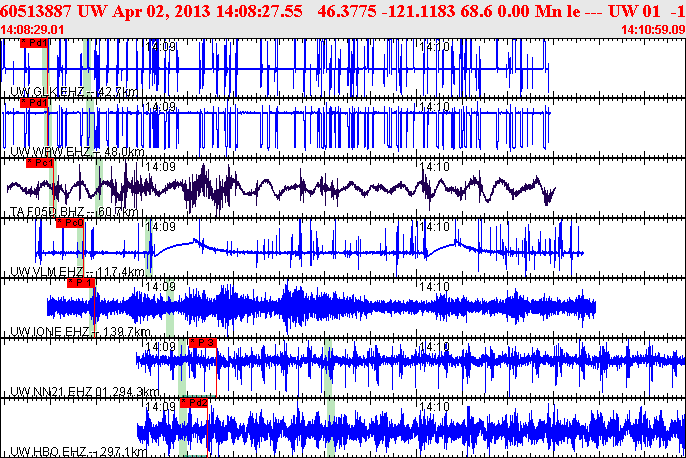Click the UW GLK EHZ 42.7km station label
The height and width of the screenshot is (458, 686).
(x=74, y=92)
